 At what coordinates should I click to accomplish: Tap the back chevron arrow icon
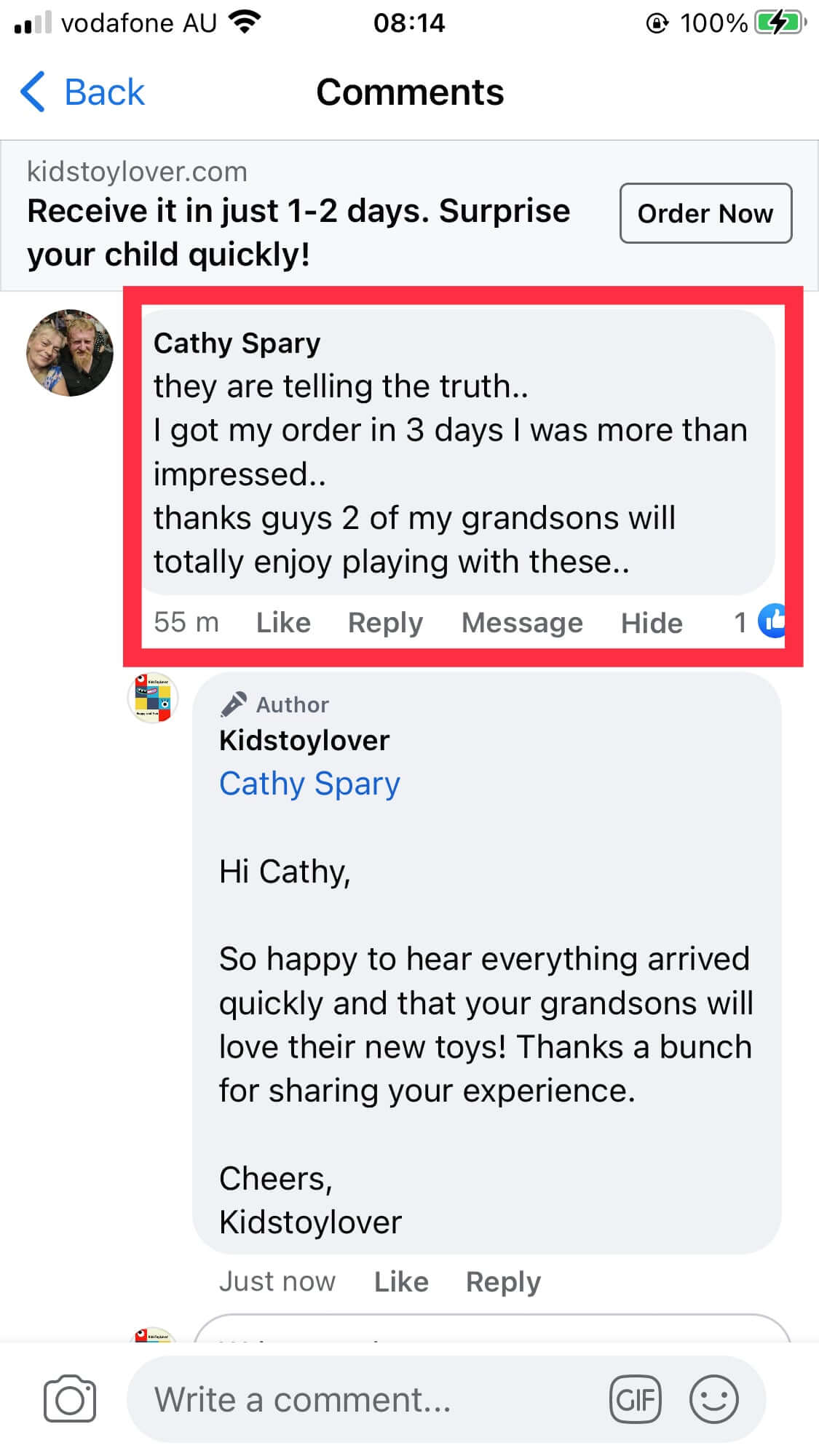tap(33, 92)
